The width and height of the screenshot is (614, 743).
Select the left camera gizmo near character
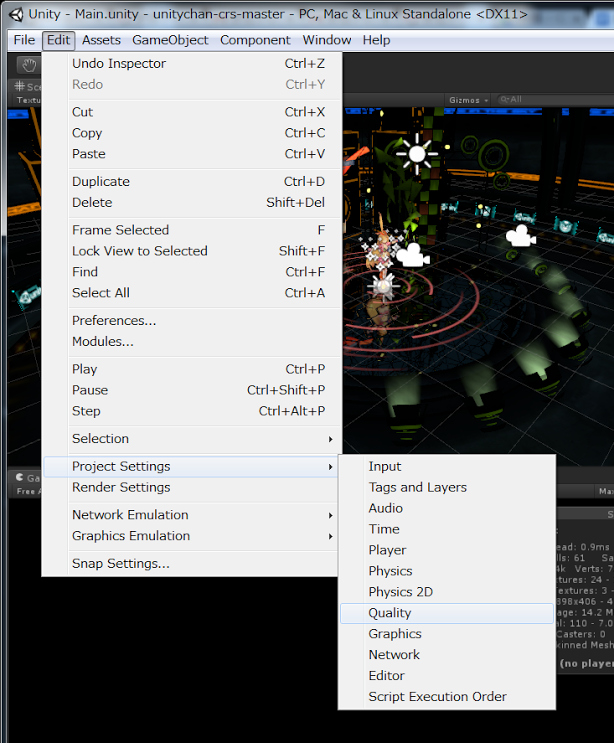pos(413,255)
